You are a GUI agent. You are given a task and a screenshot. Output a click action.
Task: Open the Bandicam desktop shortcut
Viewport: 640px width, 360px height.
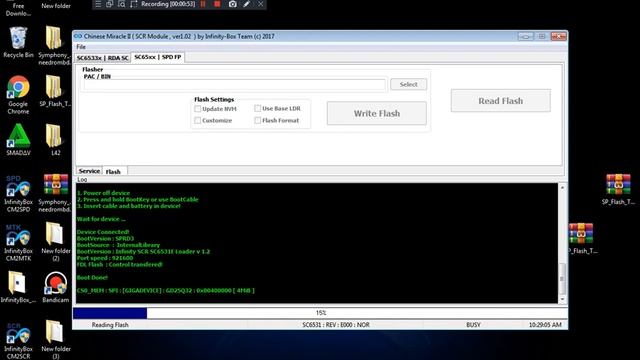tap(56, 287)
